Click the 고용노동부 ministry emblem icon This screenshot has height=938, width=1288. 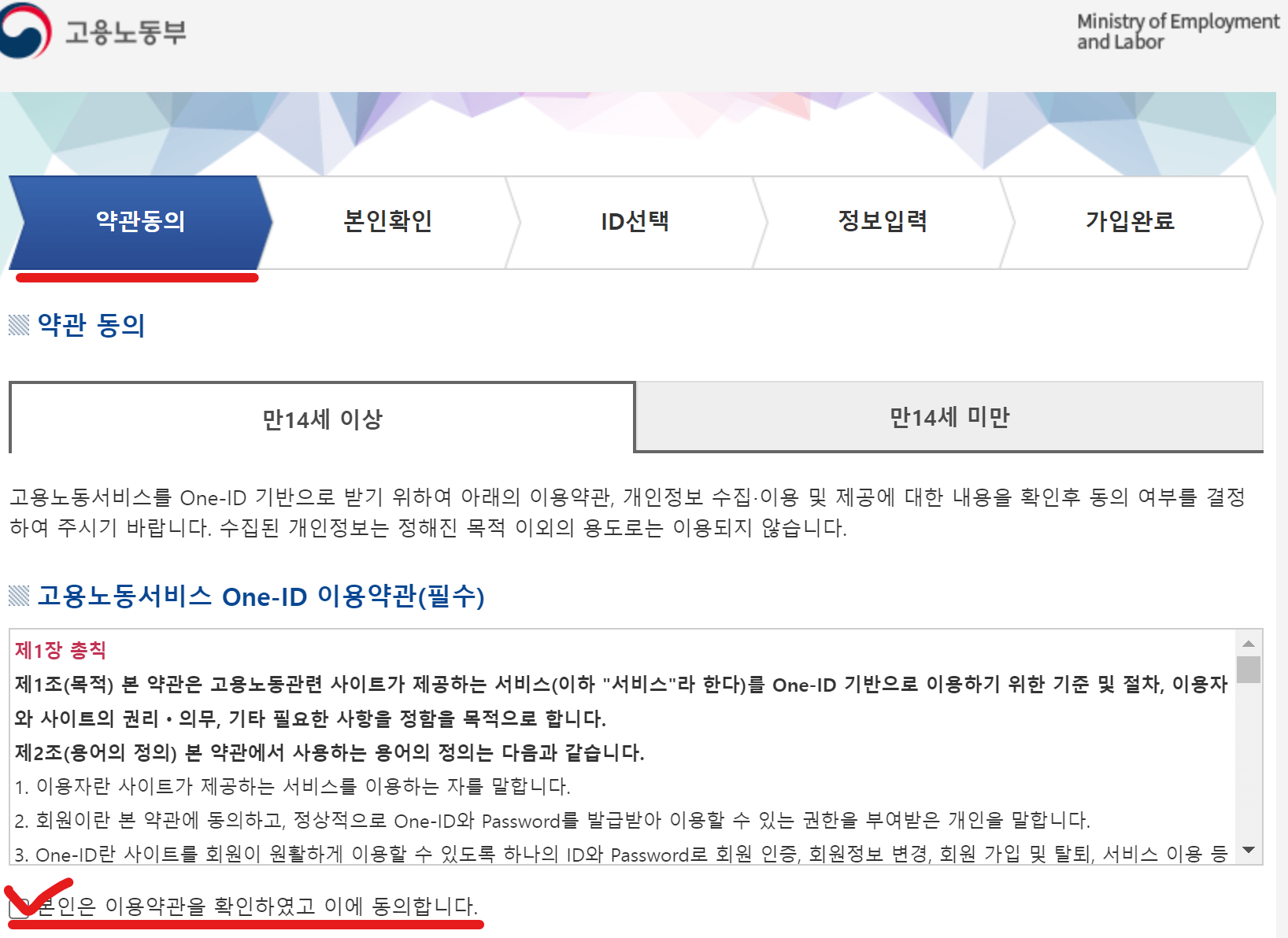[x=26, y=30]
